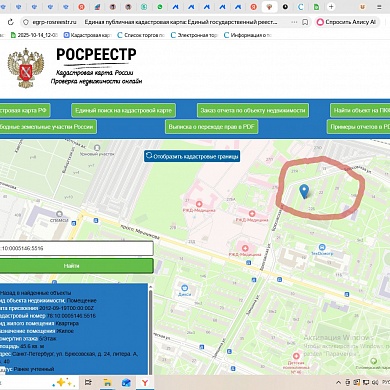Viewport: 390px width, 390px height.
Task: Open the 'Список торгов по...' bookmark
Action: [141, 35]
